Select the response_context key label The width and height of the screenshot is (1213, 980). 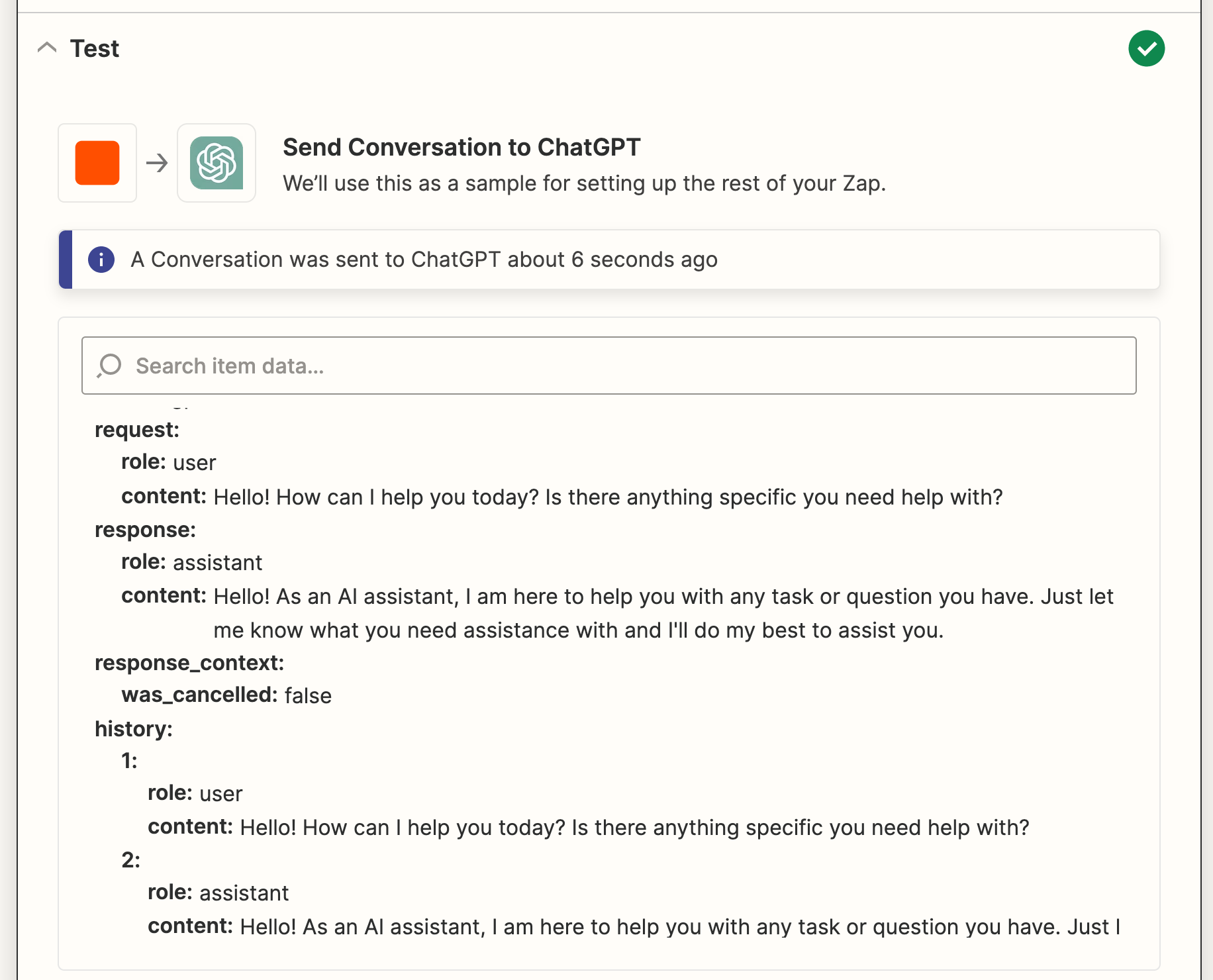pos(189,663)
